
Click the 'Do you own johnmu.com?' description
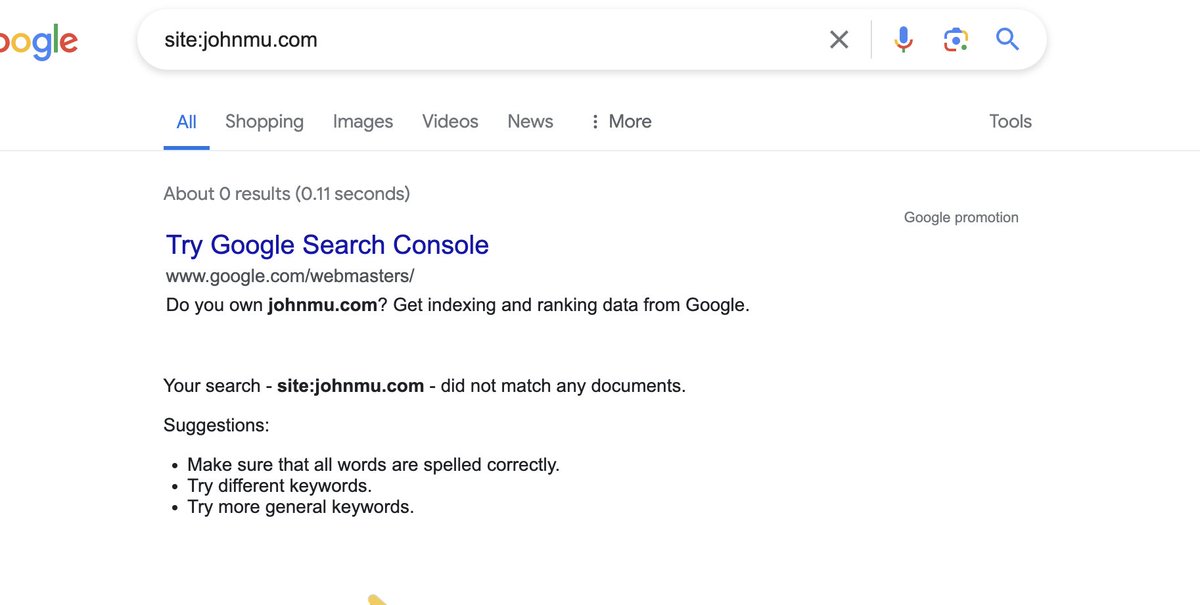point(458,305)
